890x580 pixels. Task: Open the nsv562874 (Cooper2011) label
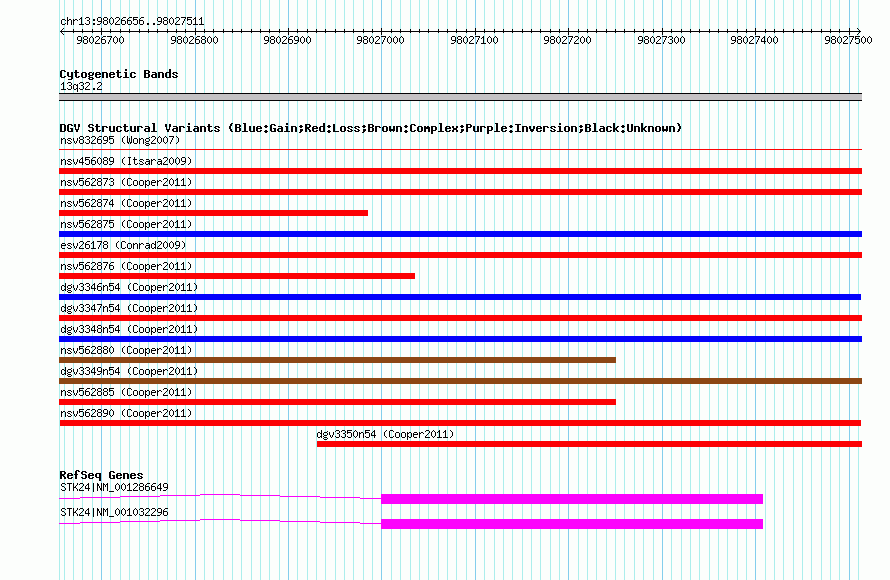126,203
